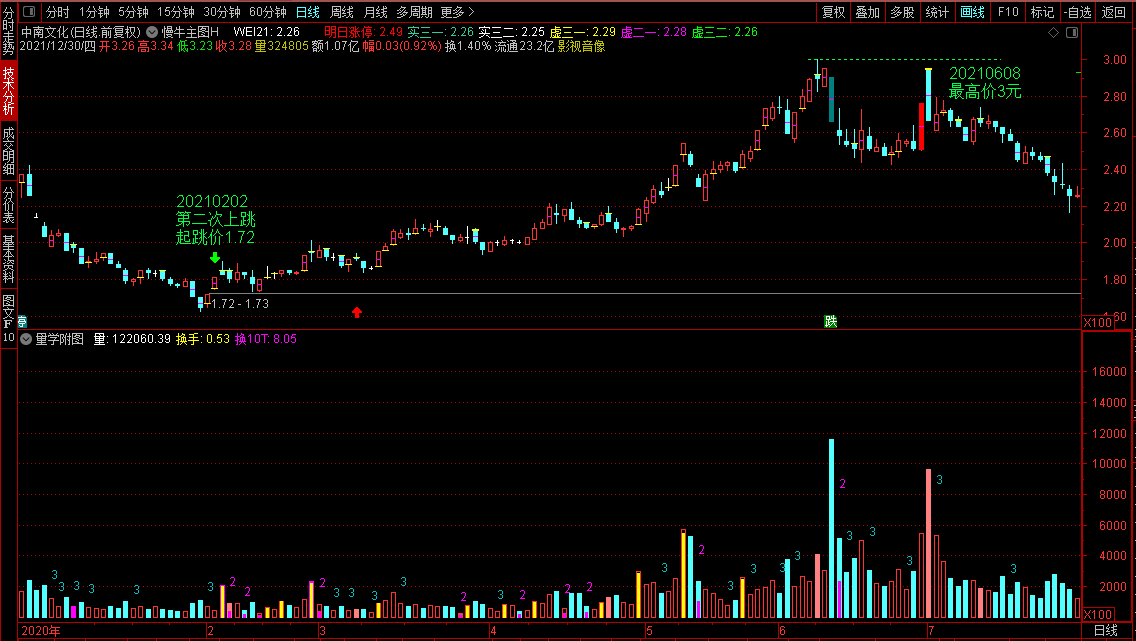
Task: Click the 换10T: 8.05 value
Action: click(266, 339)
